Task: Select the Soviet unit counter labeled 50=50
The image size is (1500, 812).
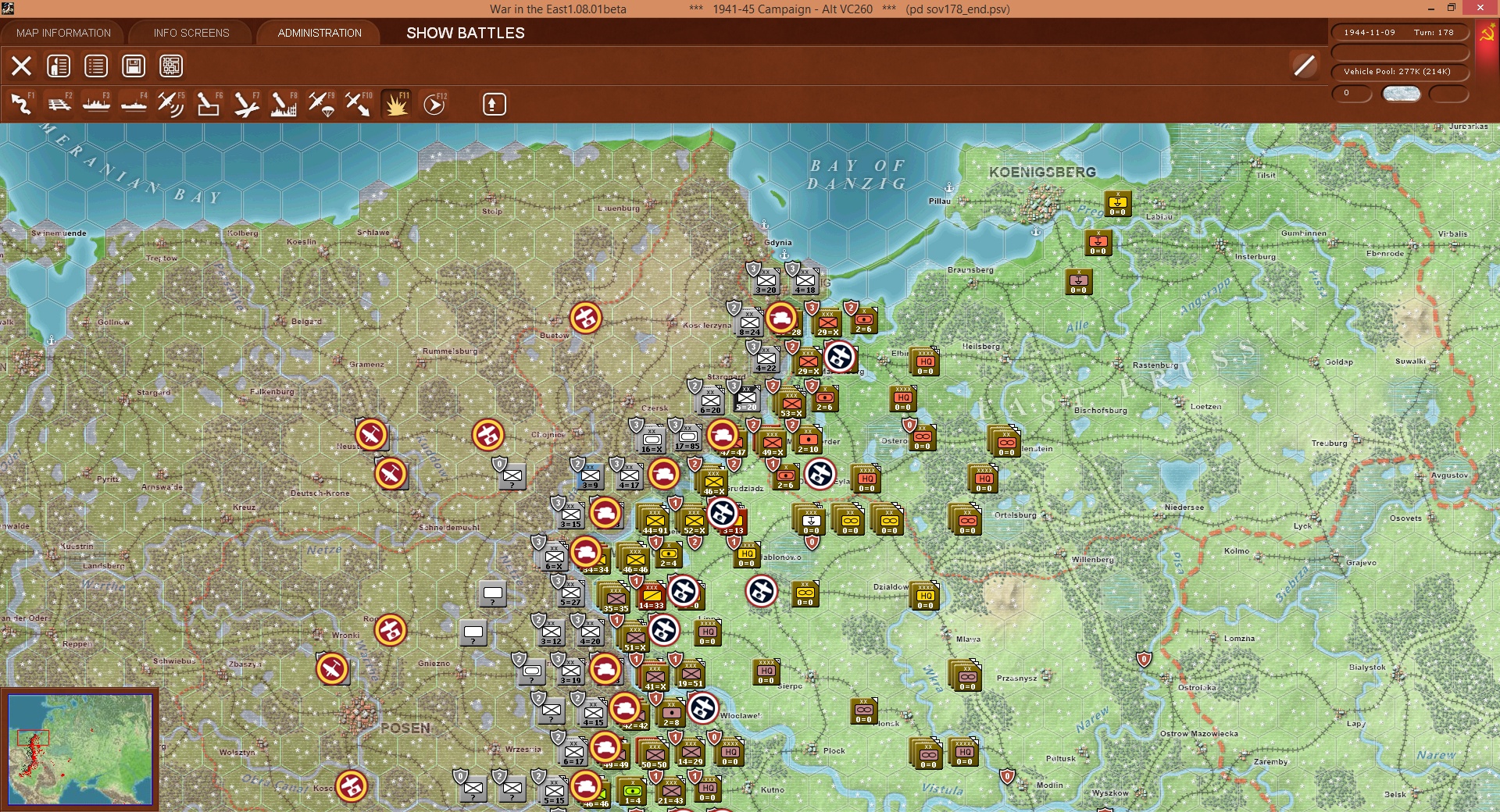Action: 654,755
